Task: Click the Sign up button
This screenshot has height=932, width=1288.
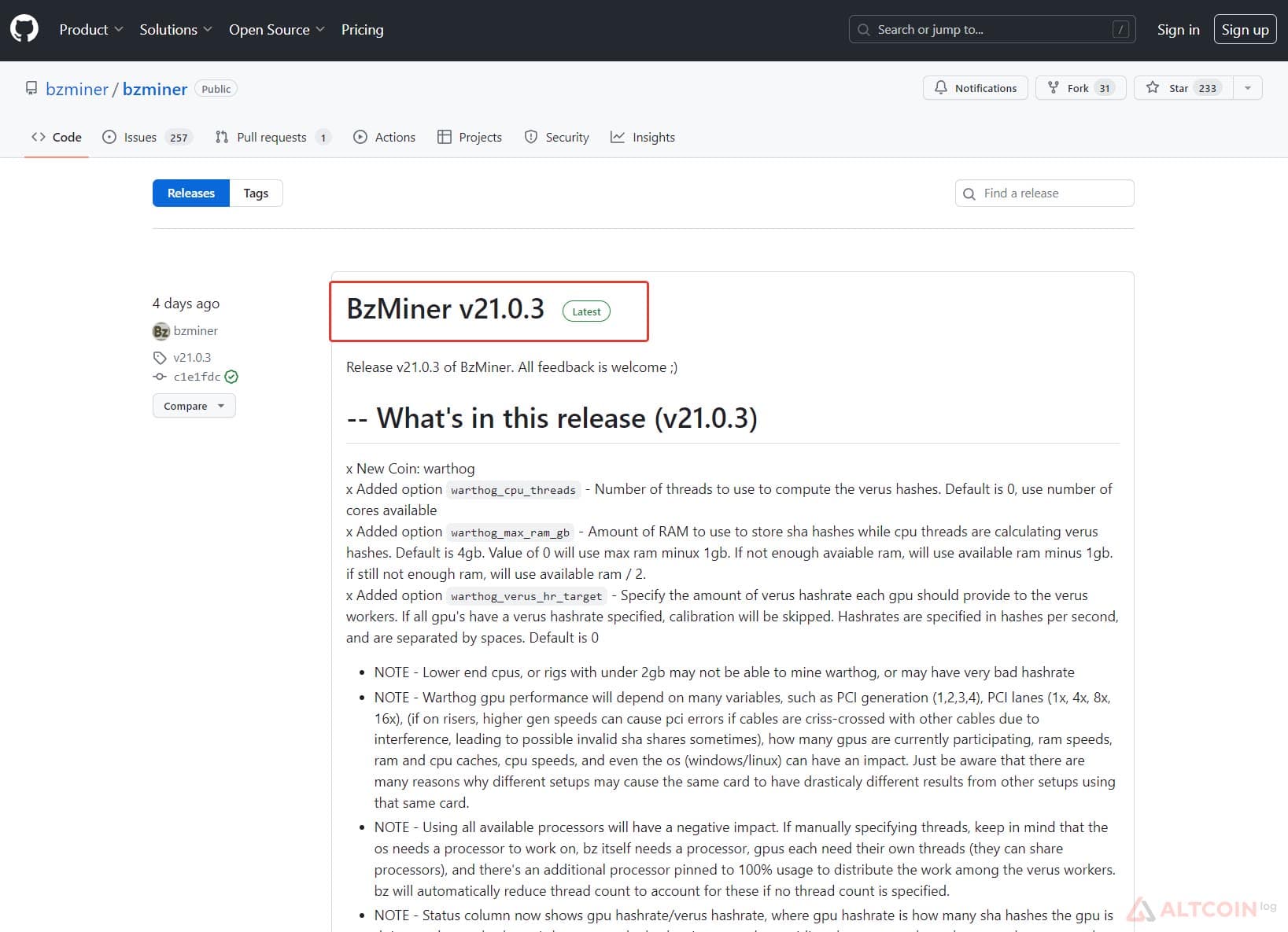Action: click(1245, 29)
